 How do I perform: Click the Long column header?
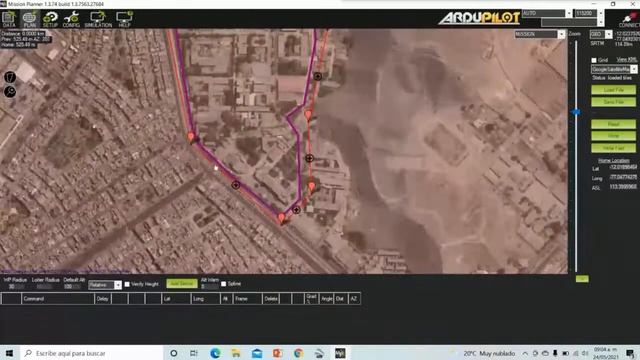coord(205,299)
